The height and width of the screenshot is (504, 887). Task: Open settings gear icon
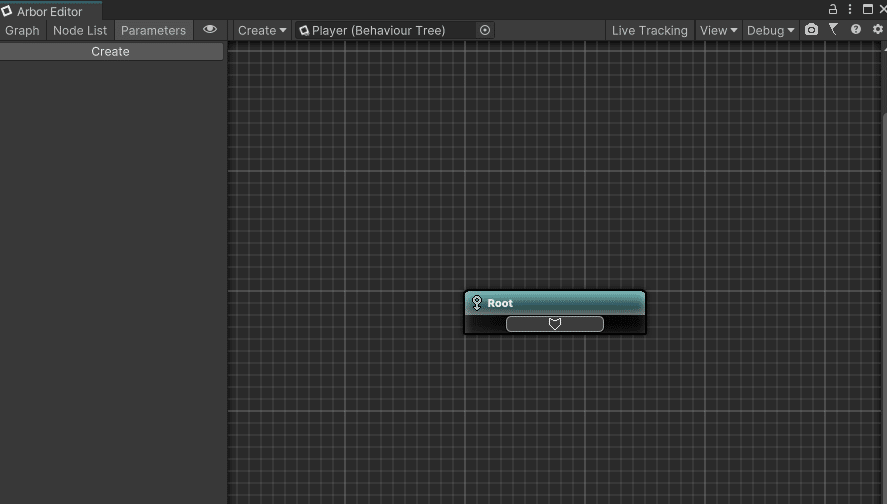(x=877, y=29)
